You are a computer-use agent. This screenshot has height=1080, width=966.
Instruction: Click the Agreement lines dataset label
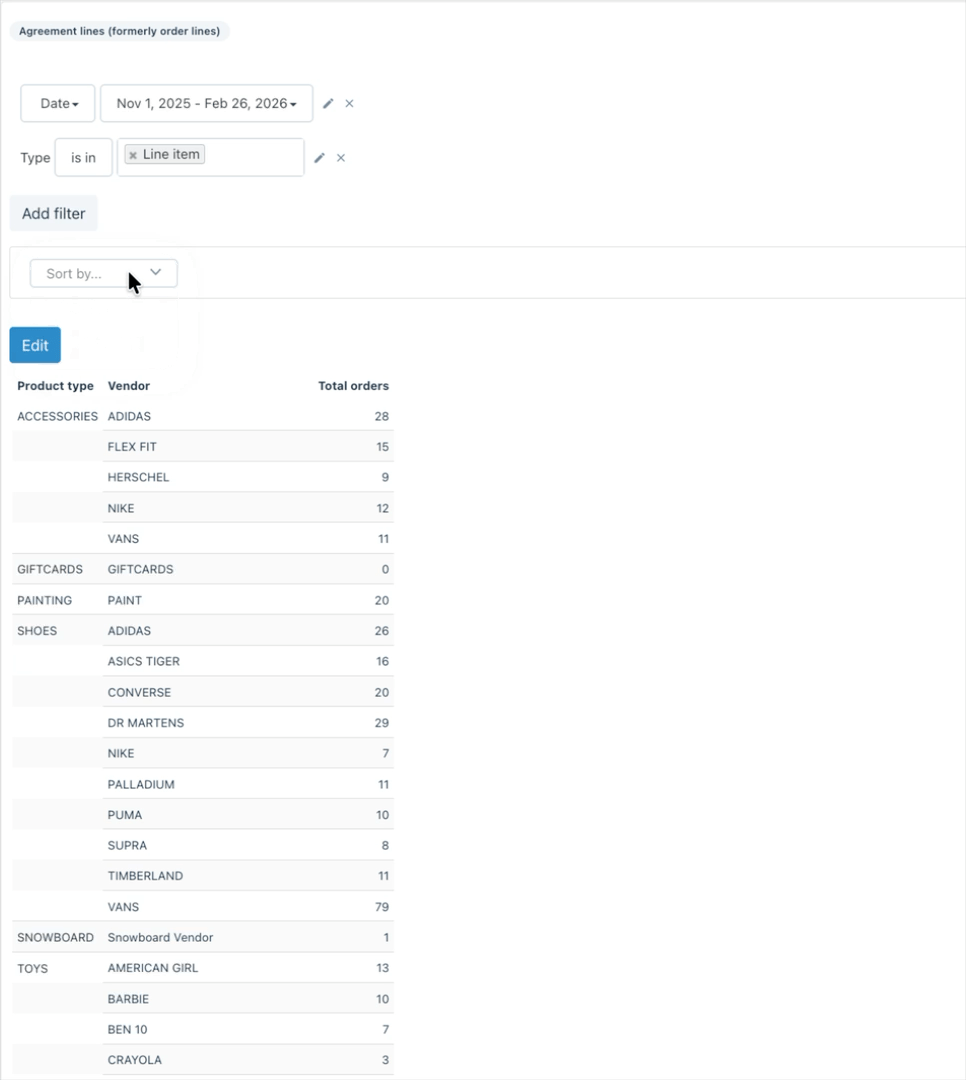[x=119, y=31]
